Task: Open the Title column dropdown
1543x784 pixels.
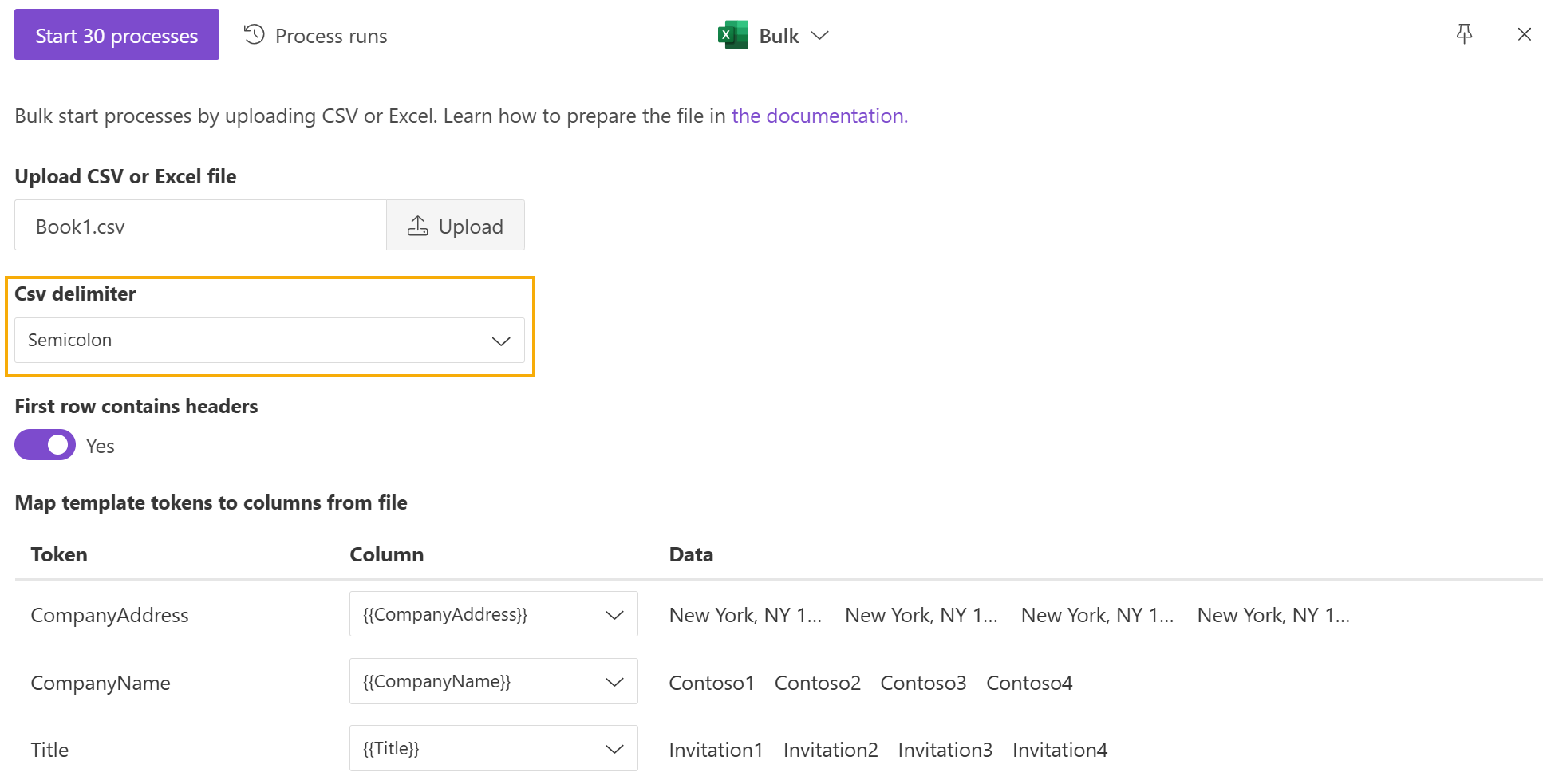Action: [493, 748]
